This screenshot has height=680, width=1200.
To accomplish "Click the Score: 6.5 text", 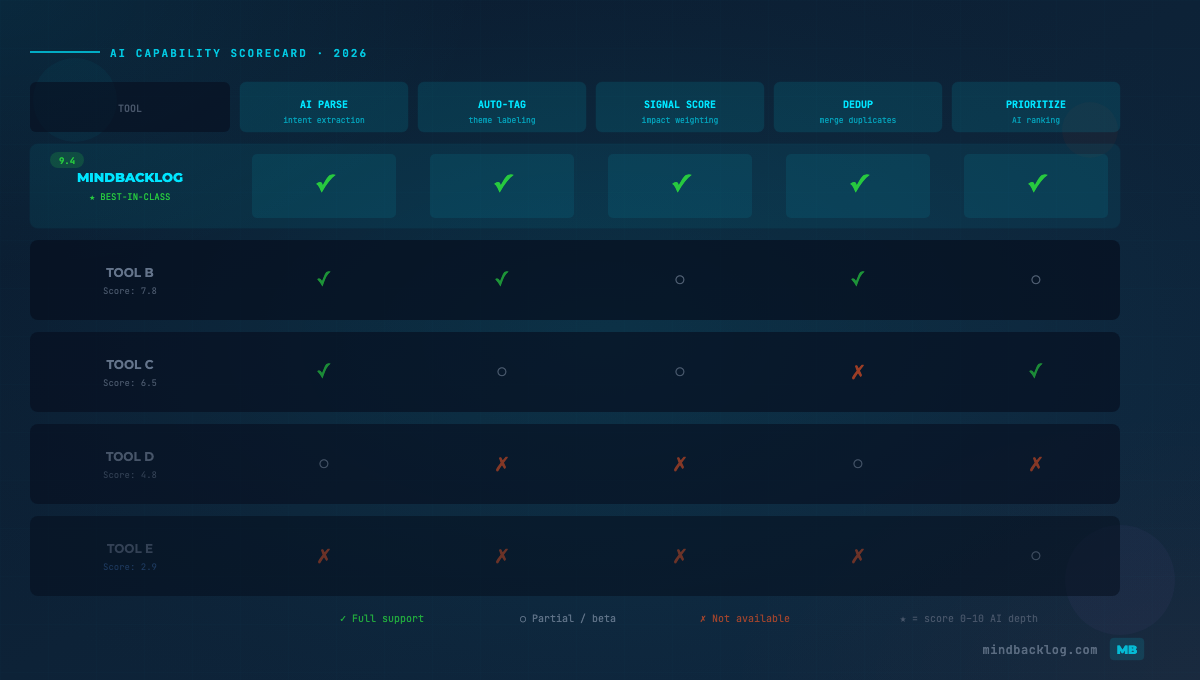I will click(x=130, y=383).
